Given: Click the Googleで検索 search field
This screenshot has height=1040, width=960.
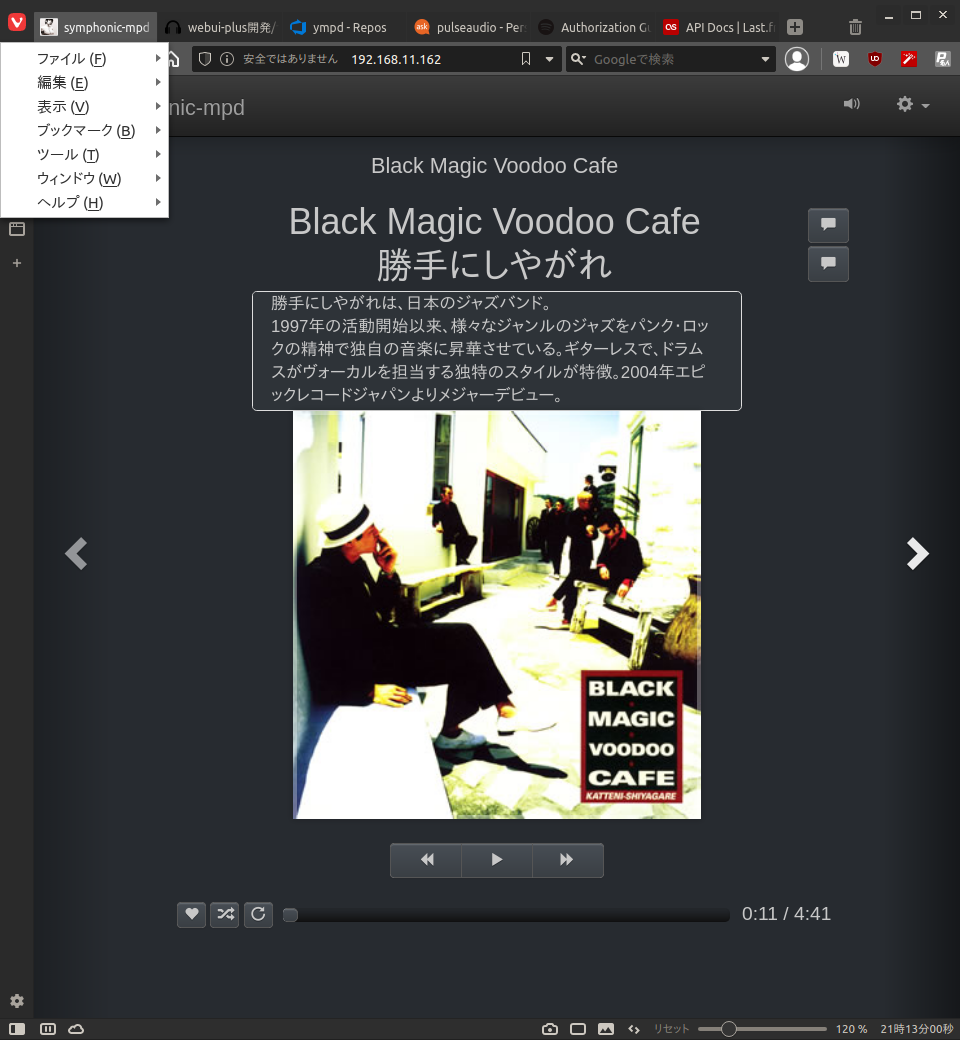Looking at the screenshot, I should pos(673,59).
